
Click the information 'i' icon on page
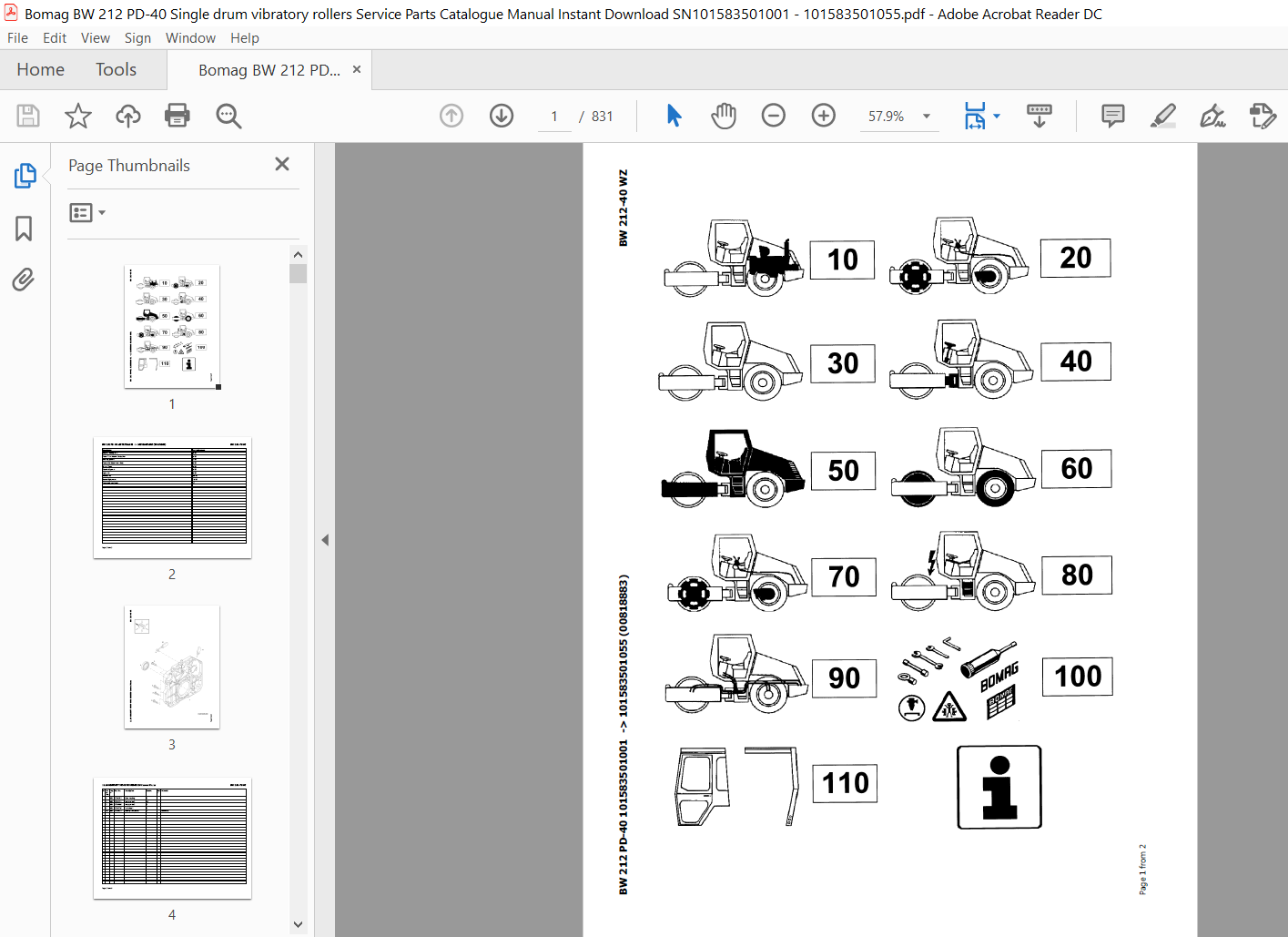999,787
